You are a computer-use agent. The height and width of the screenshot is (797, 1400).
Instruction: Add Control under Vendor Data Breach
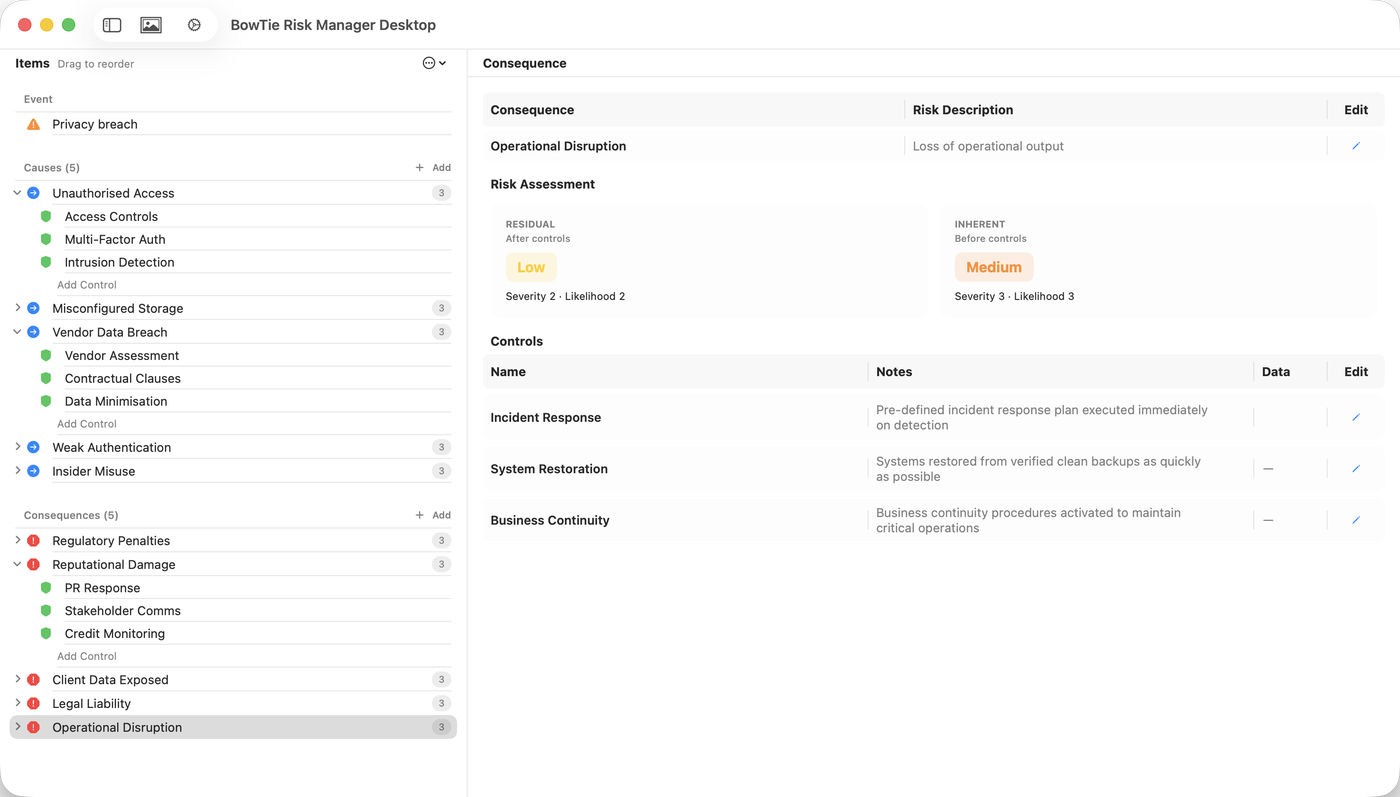pyautogui.click(x=87, y=424)
